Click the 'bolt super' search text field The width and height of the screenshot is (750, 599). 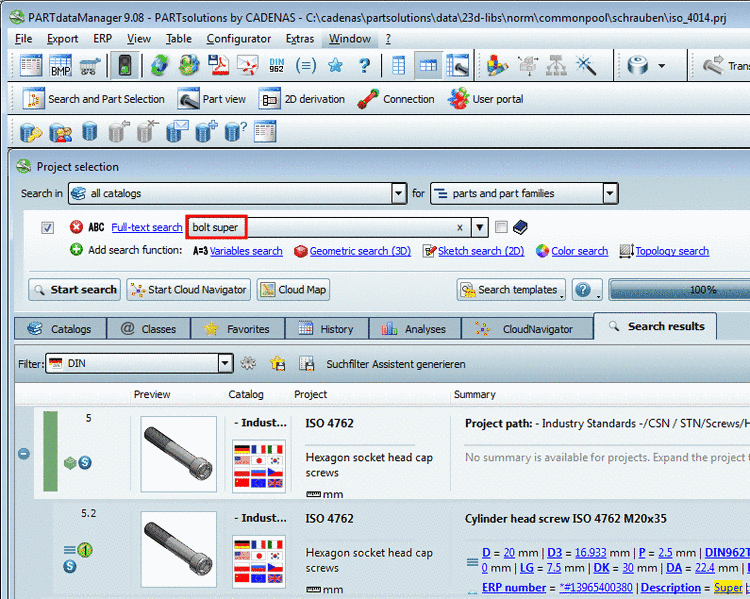pos(330,227)
